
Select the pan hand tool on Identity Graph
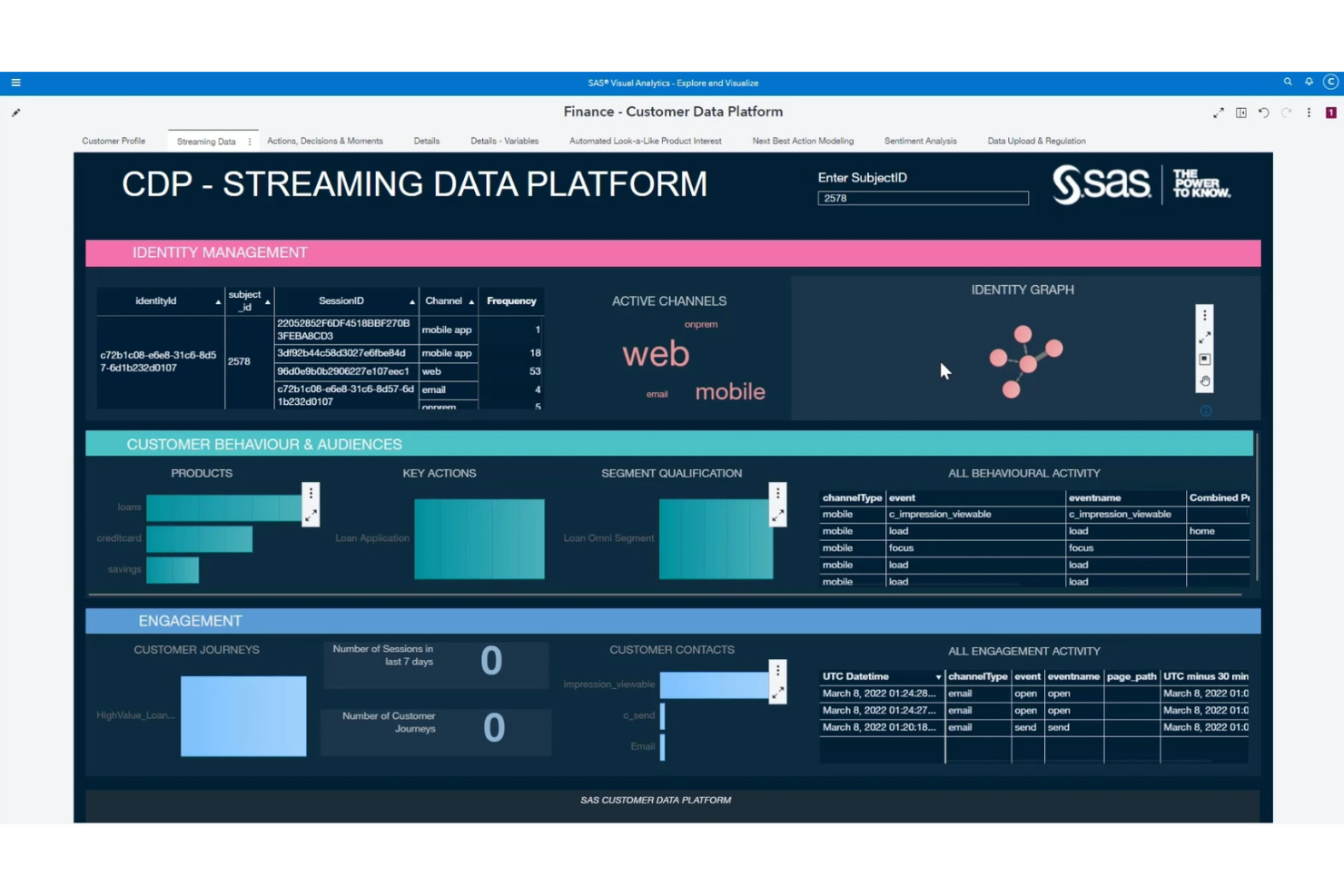(x=1205, y=380)
